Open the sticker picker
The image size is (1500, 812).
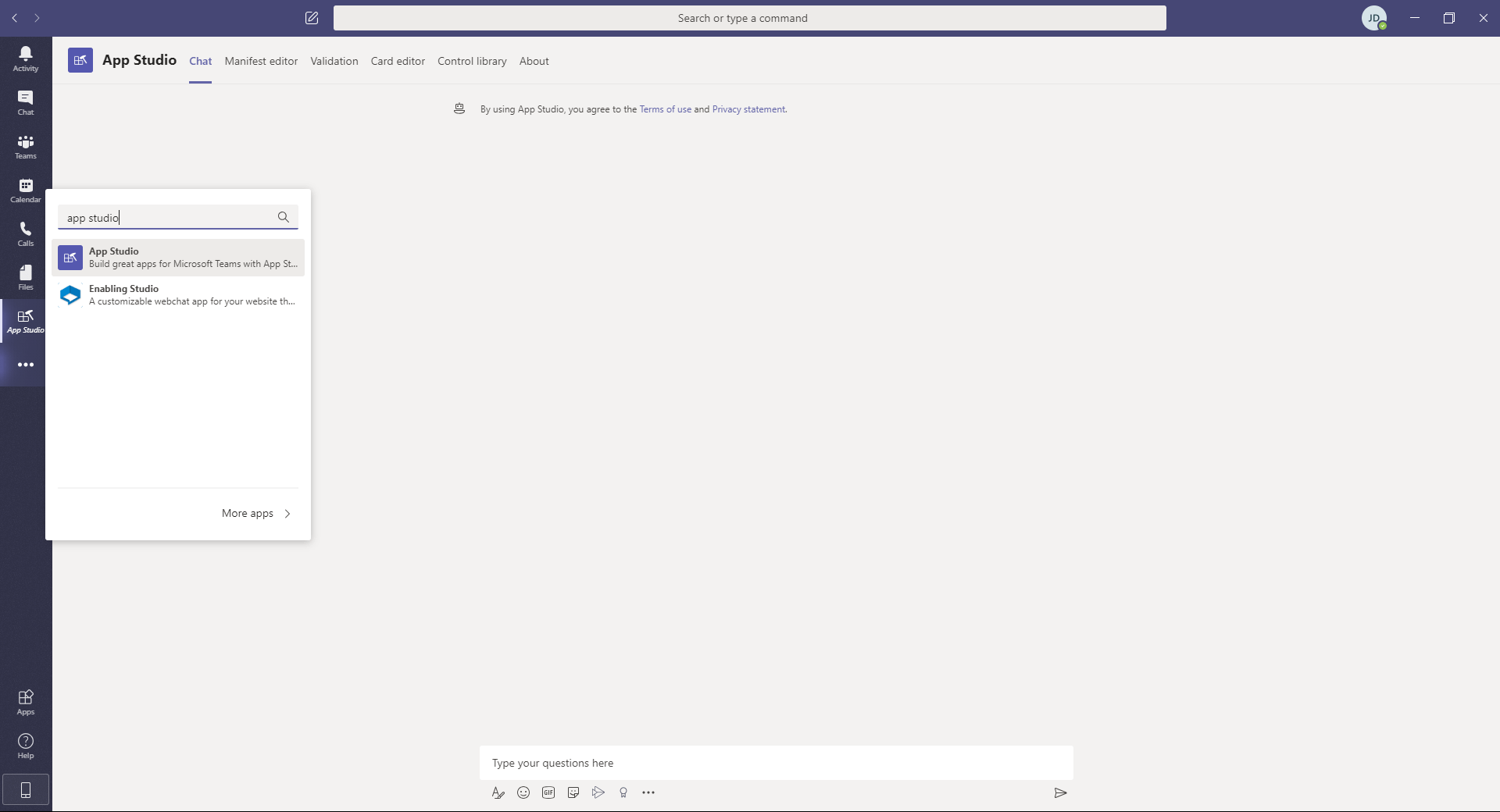[573, 792]
